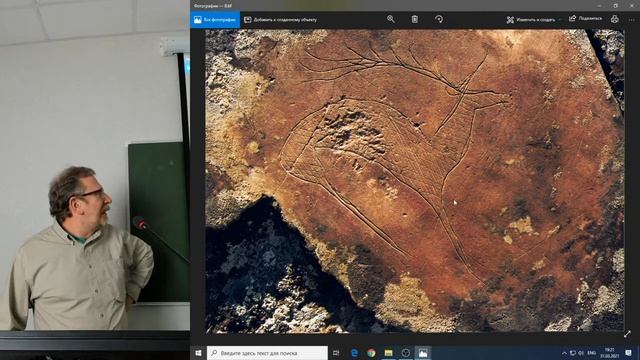Image resolution: width=640 pixels, height=360 pixels.
Task: Launch Microsoft Edge from taskbar
Action: point(354,353)
